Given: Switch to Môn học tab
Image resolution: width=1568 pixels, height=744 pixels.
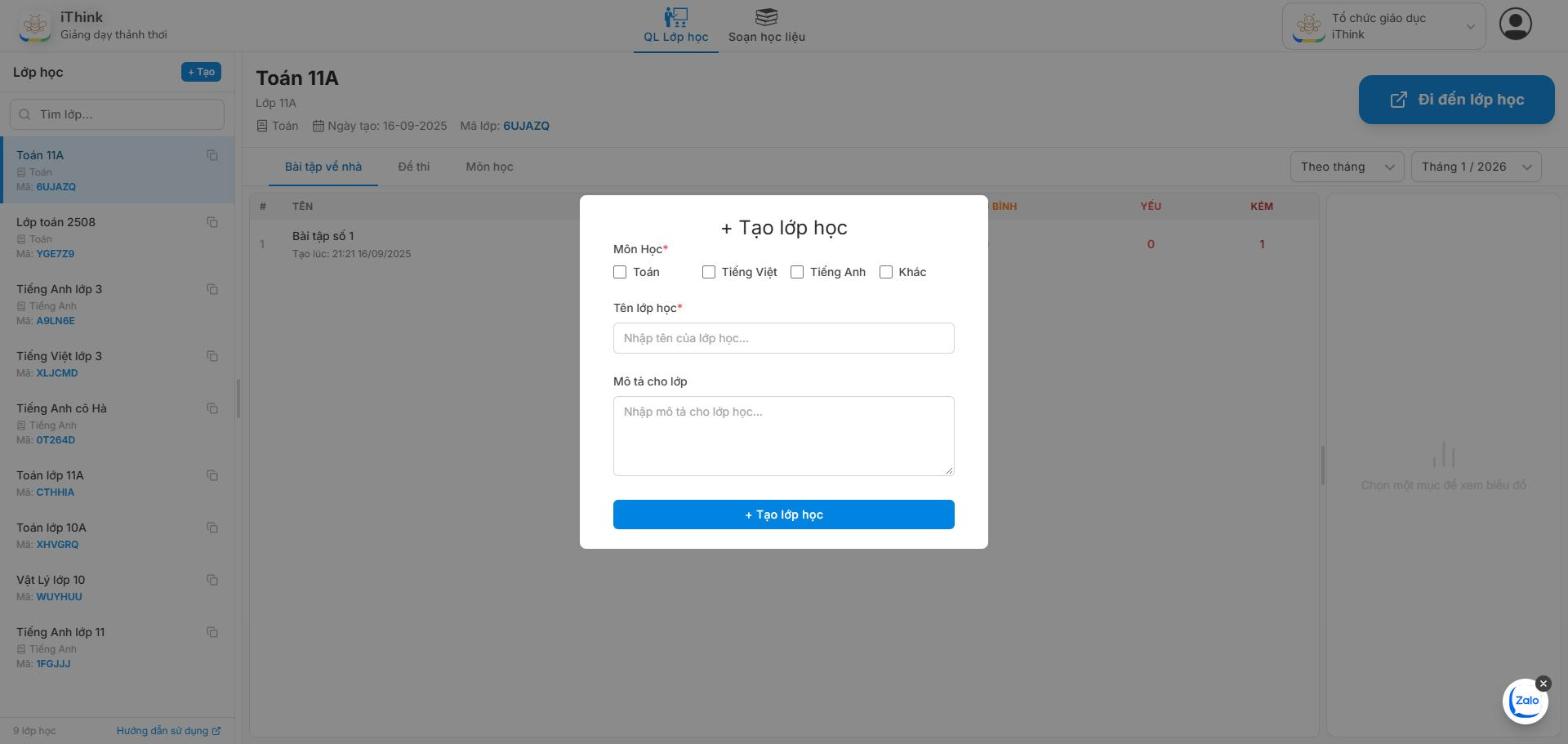Looking at the screenshot, I should pos(489,167).
